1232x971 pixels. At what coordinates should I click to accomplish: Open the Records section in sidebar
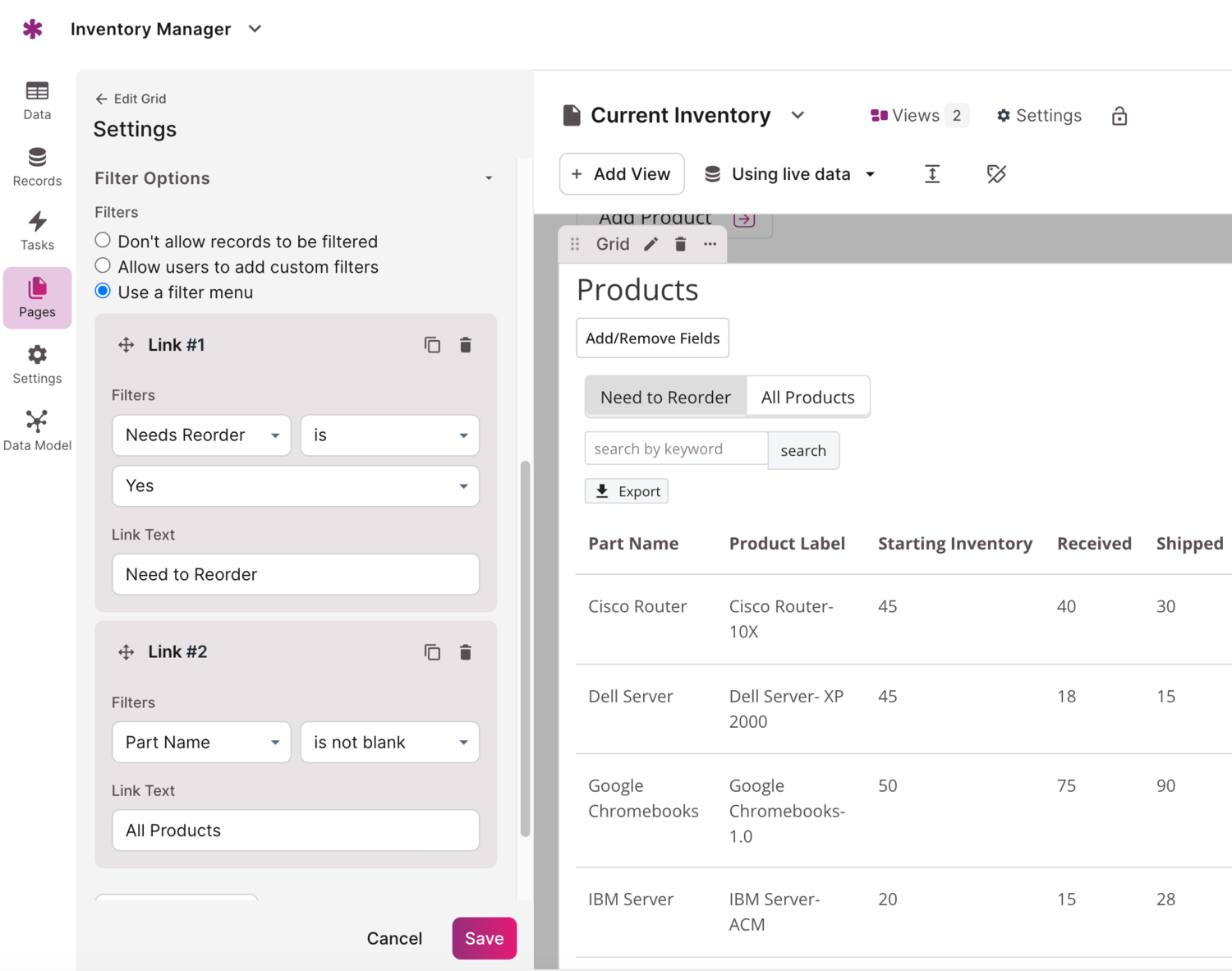37,167
